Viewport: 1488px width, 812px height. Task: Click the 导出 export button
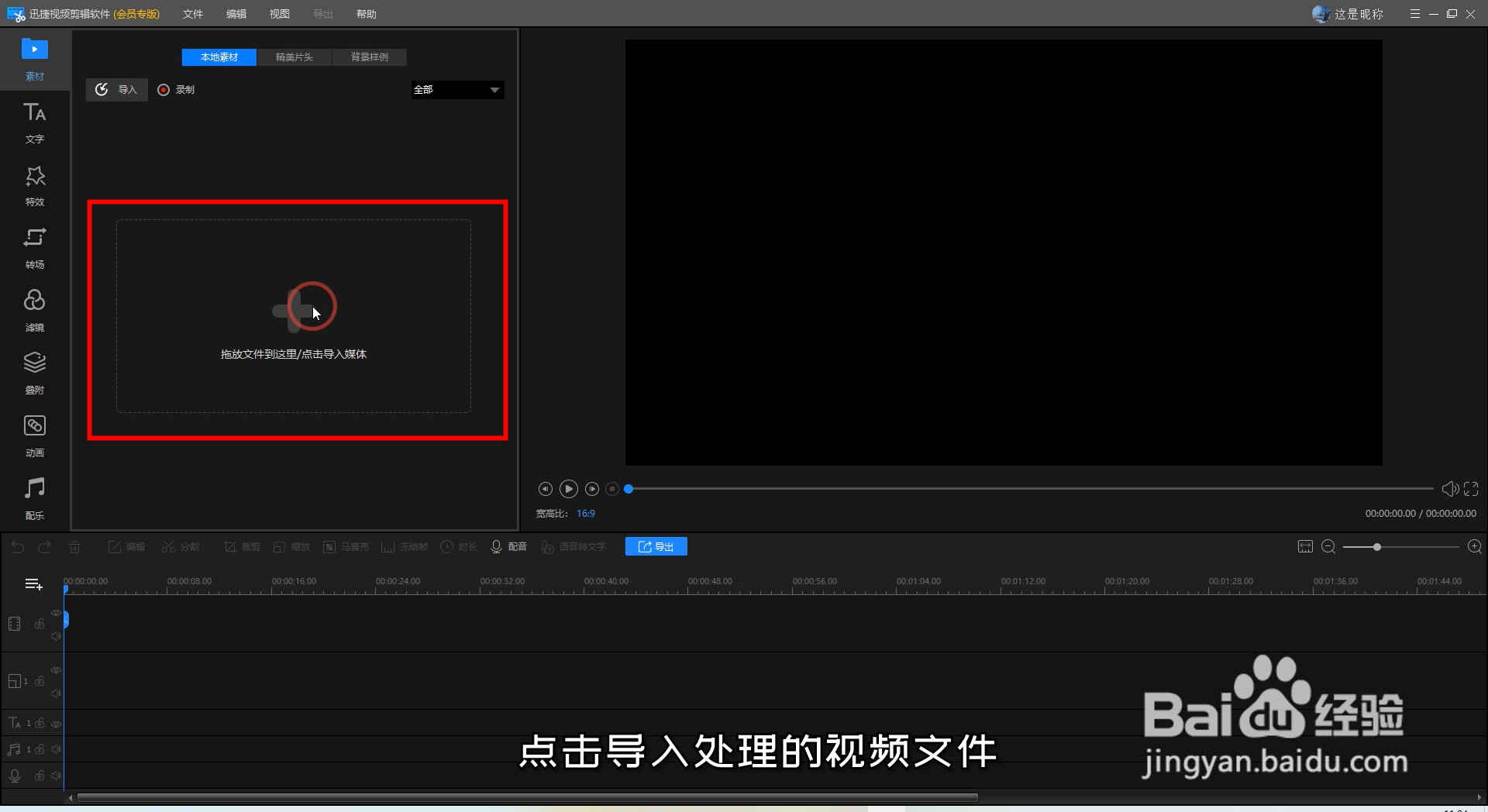click(655, 546)
